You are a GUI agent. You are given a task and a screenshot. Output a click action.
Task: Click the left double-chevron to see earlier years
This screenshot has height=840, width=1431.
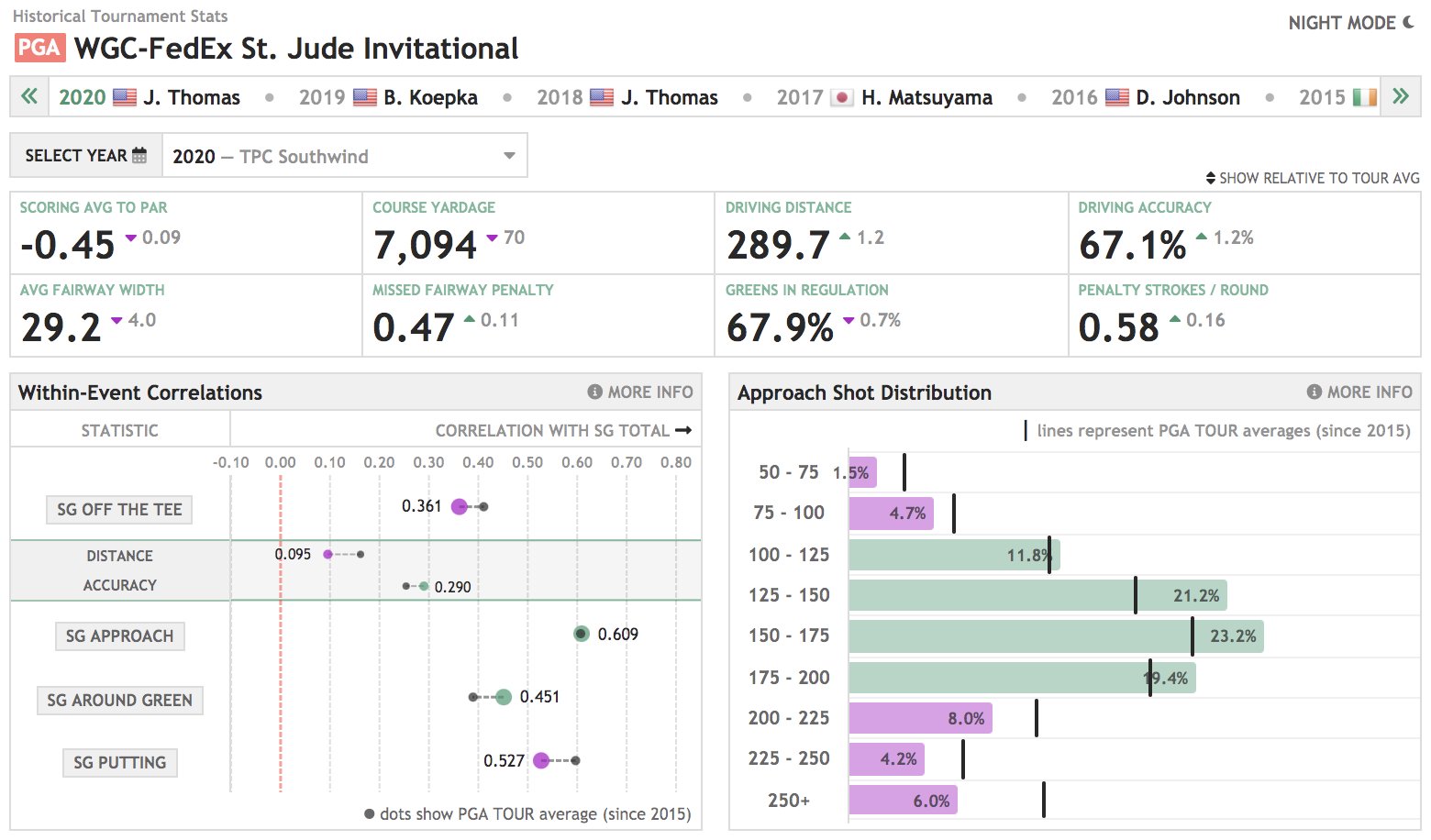coord(28,96)
